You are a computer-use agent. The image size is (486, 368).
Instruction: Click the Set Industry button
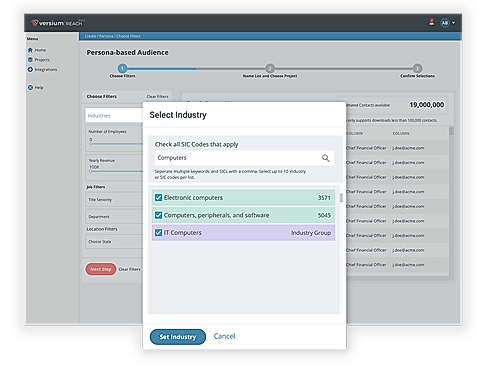(x=178, y=337)
